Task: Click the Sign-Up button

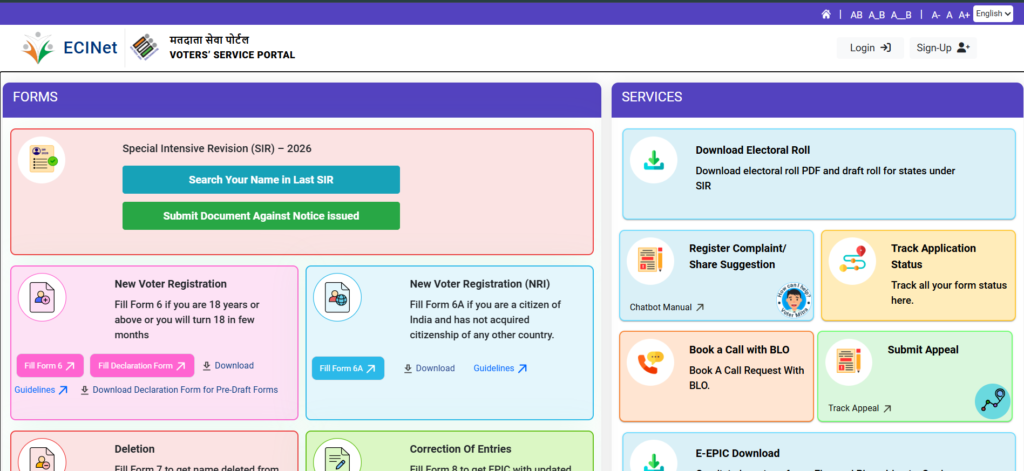Action: pos(943,48)
